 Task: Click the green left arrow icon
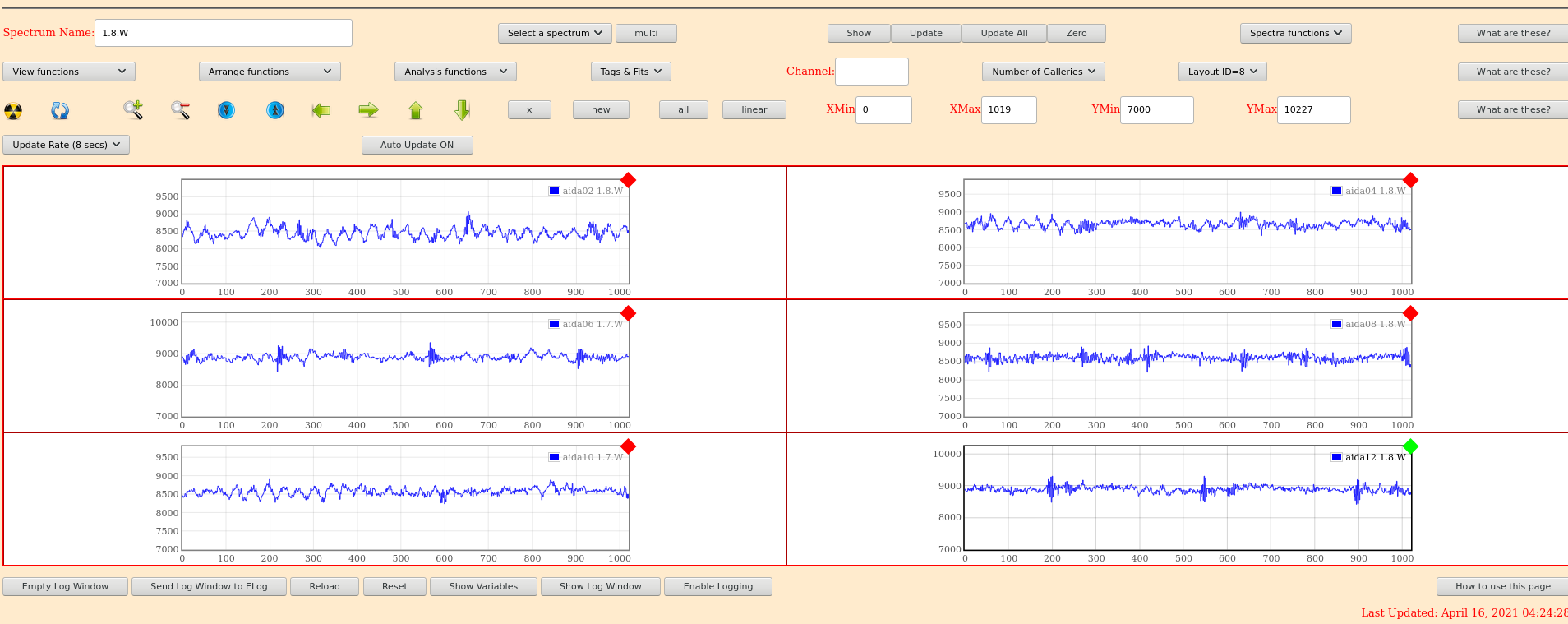click(x=321, y=110)
